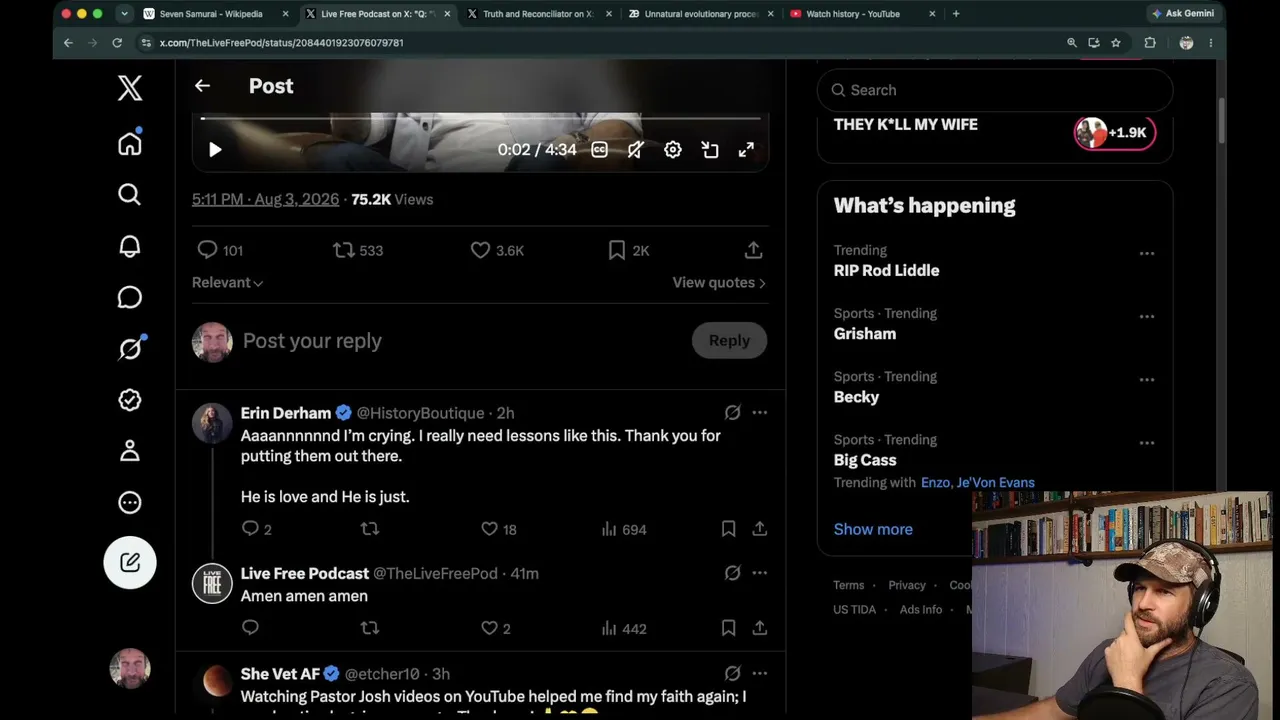
Task: Share Erin Derham's comment
Action: (x=760, y=529)
